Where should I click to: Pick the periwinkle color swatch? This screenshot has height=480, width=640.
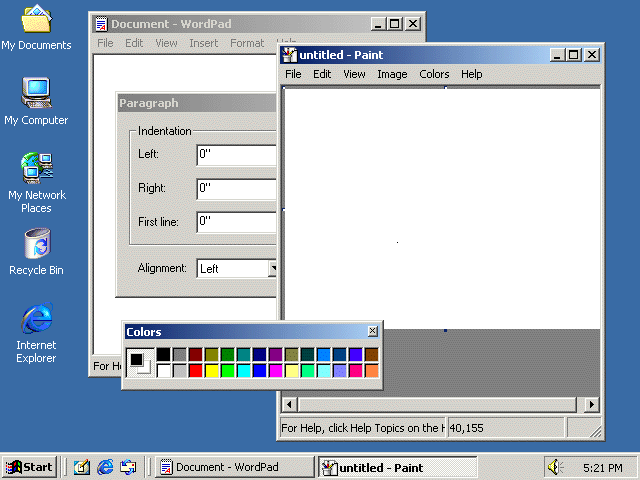coord(340,371)
